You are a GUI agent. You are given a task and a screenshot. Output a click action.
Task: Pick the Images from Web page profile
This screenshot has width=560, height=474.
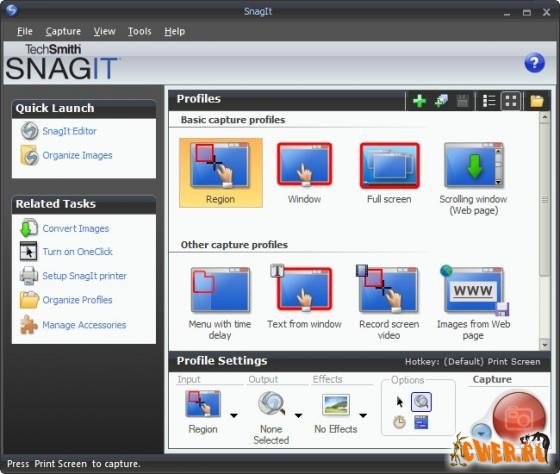click(474, 303)
